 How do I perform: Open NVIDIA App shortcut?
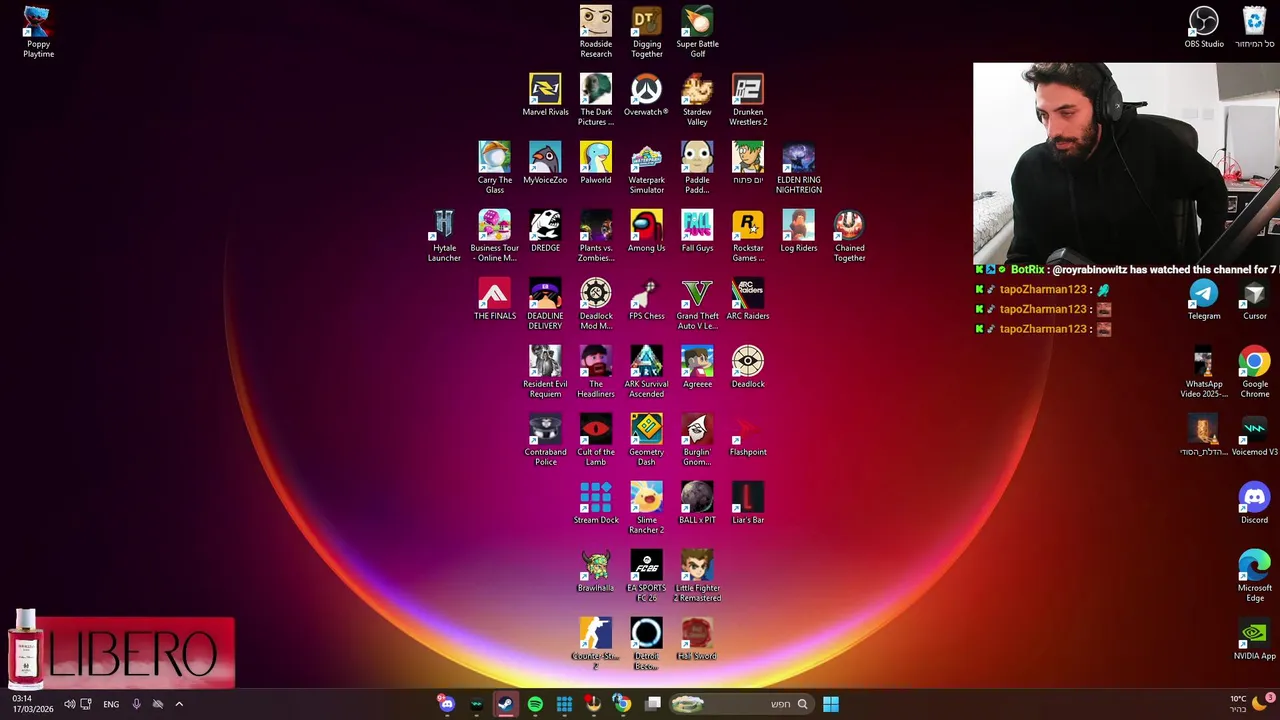coord(1255,639)
